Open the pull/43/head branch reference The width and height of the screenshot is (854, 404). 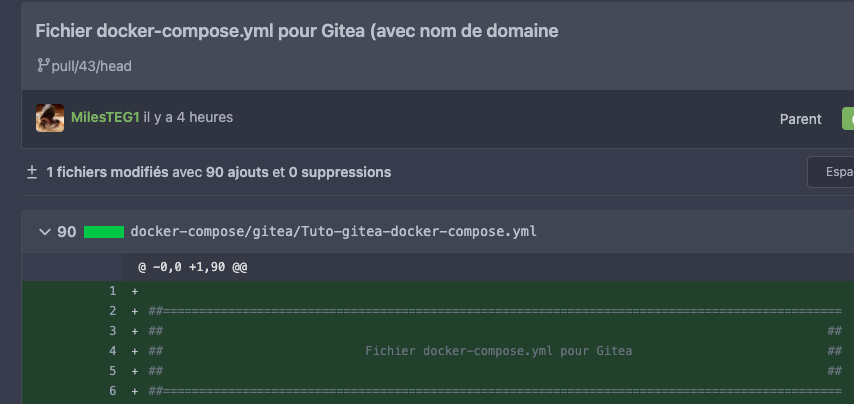[x=91, y=66]
